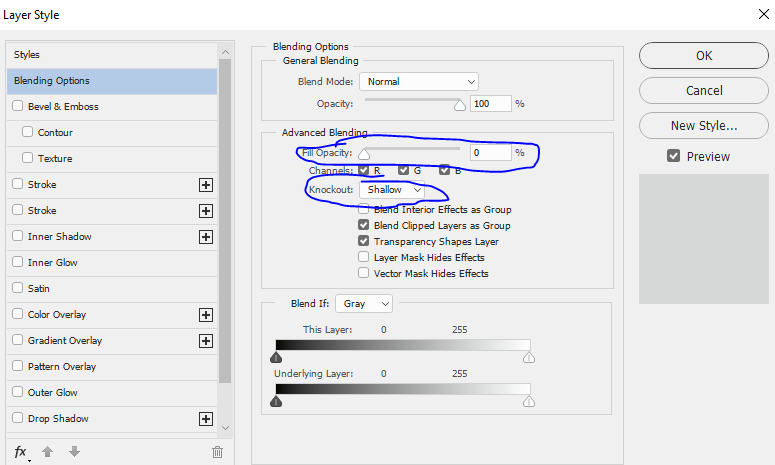
Task: Click the styles list scroll down arrow
Action: [225, 428]
